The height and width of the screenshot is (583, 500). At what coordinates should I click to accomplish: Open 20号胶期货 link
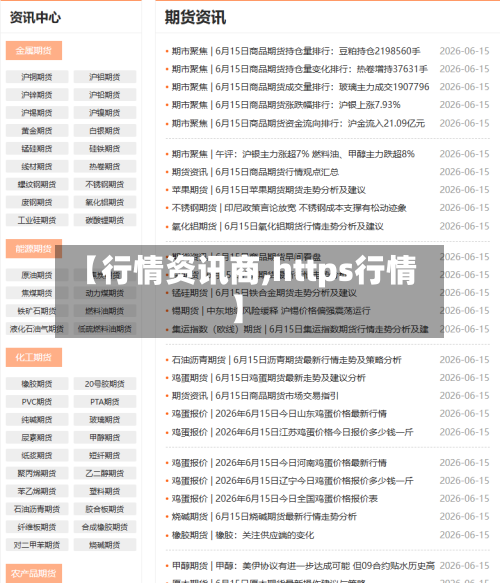pyautogui.click(x=105, y=384)
